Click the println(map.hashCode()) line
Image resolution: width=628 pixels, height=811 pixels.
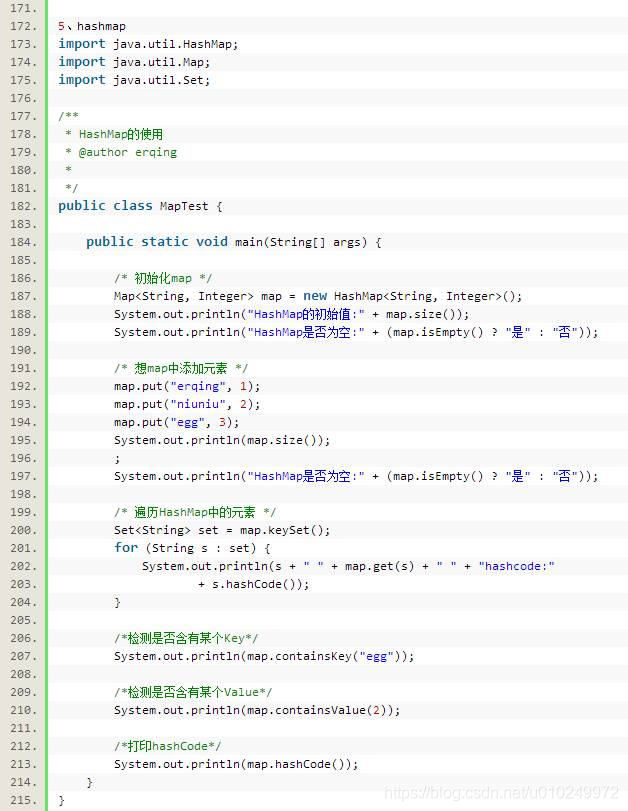(x=236, y=764)
